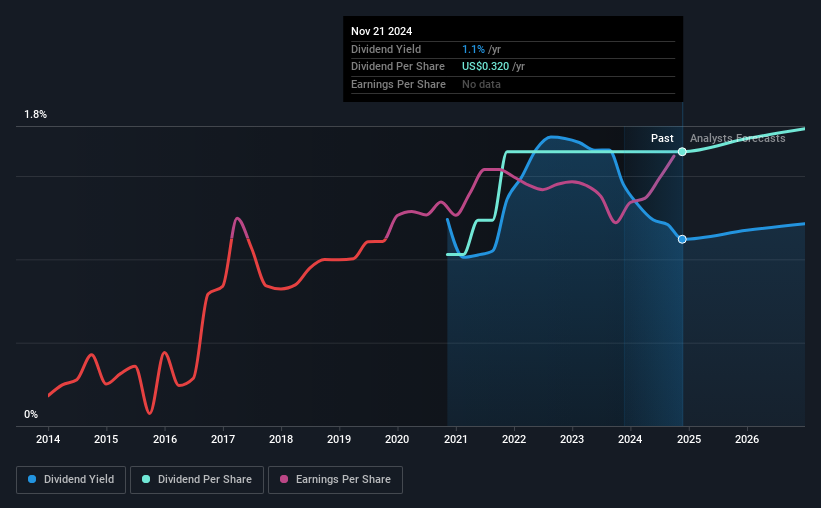Click the blue Dividend Yield legend dot
This screenshot has height=508, width=821.
[x=32, y=479]
